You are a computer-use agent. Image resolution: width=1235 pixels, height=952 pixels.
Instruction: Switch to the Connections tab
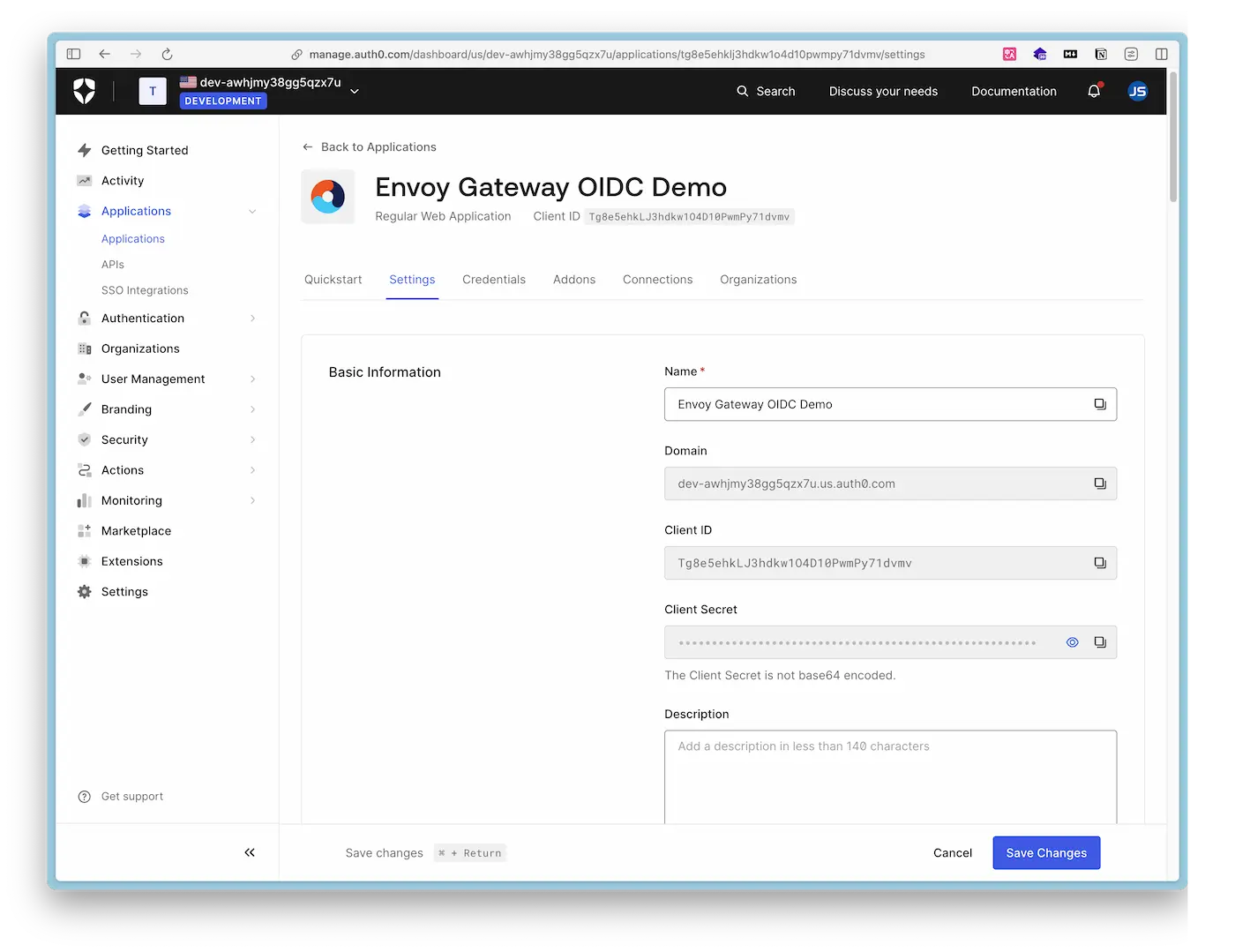[658, 280]
